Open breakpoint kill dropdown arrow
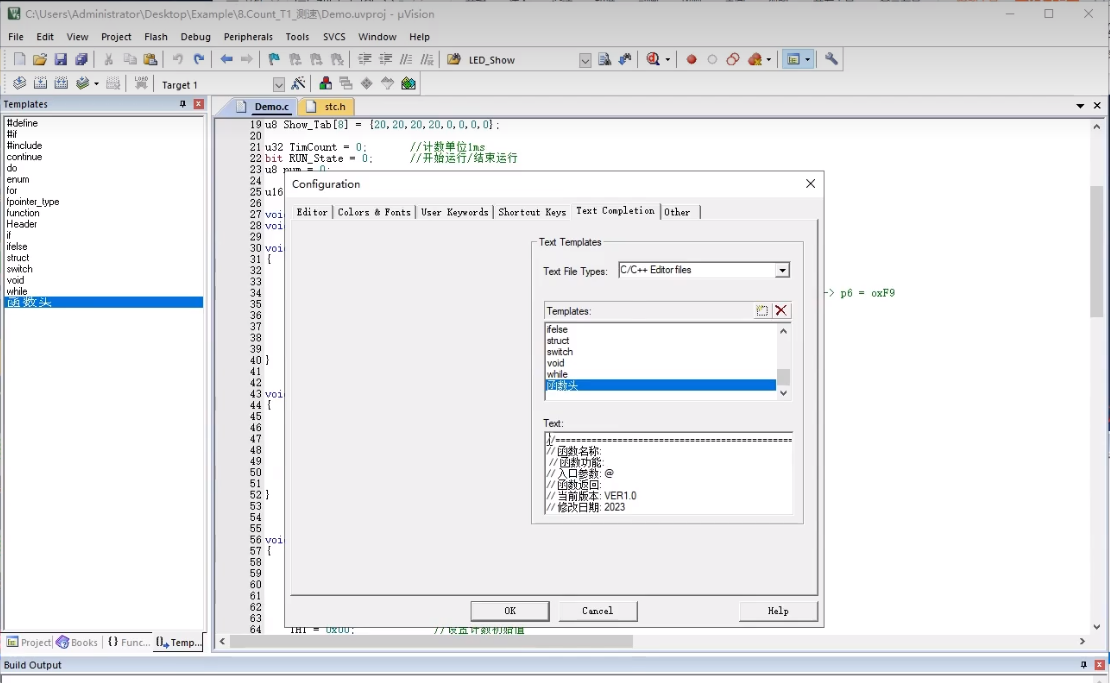Screen dimensions: 1110x683 click(769, 60)
